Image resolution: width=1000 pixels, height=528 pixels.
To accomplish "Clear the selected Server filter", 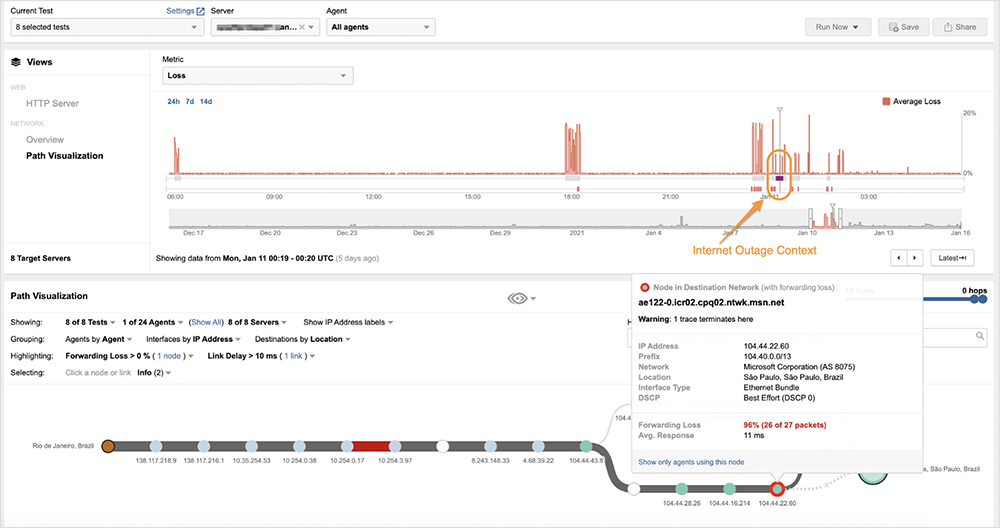I will [x=301, y=28].
